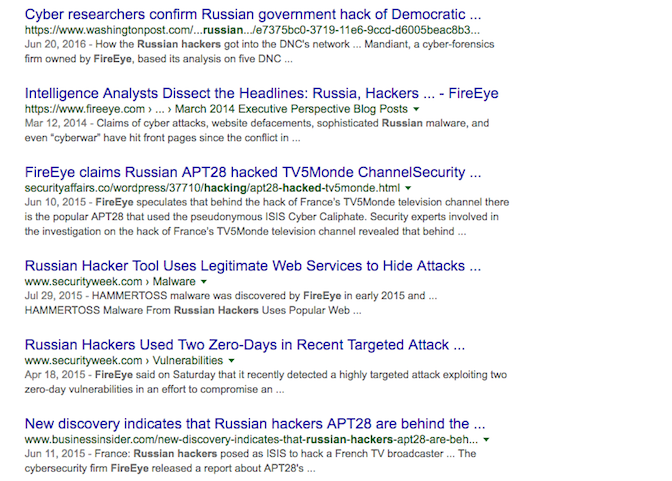Open the 'Intelligence Analysts Dissect the Headlines' FireEye result
672x481 pixels.
coord(261,93)
